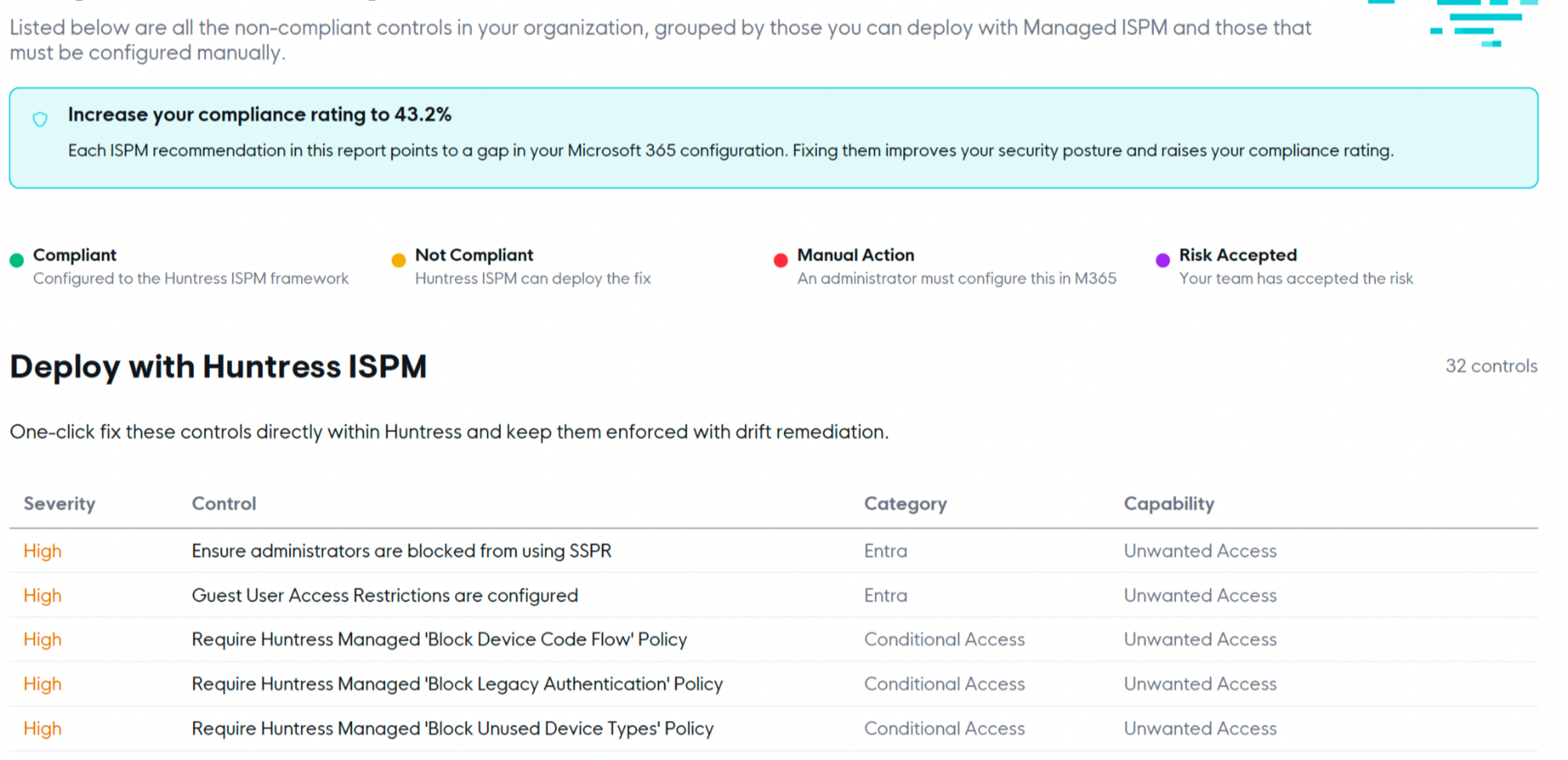Select 'Guest User Access Restrictions are configured' control
The height and width of the screenshot is (760, 1568).
tap(385, 595)
